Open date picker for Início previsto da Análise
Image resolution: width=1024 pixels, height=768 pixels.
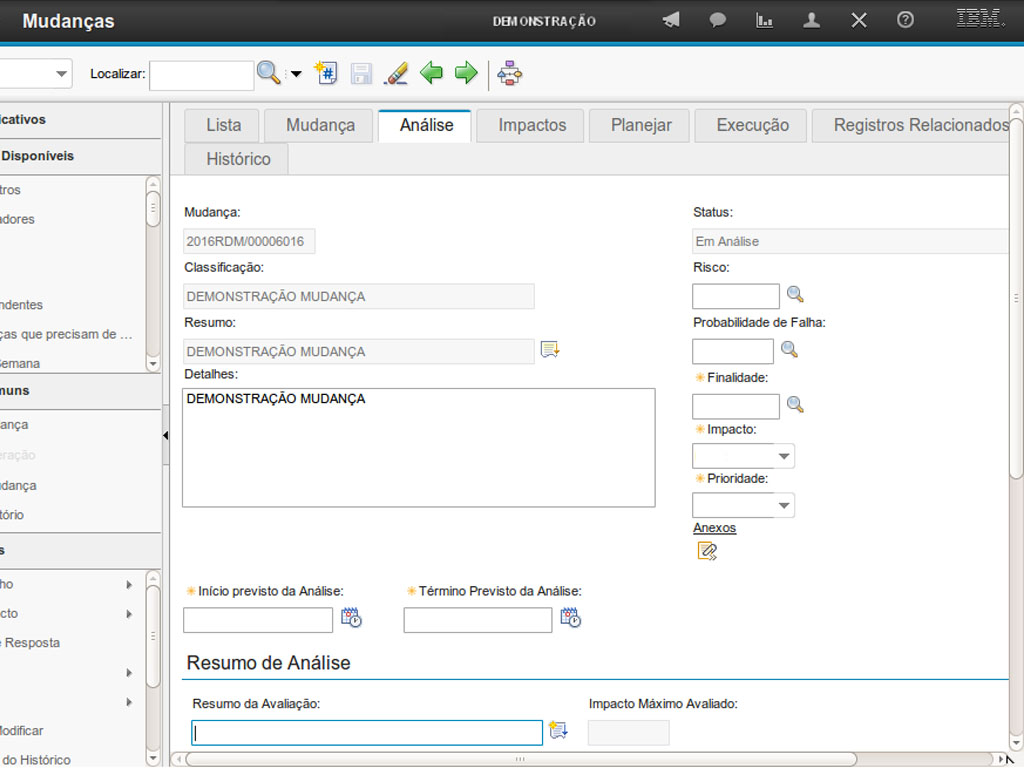(351, 618)
